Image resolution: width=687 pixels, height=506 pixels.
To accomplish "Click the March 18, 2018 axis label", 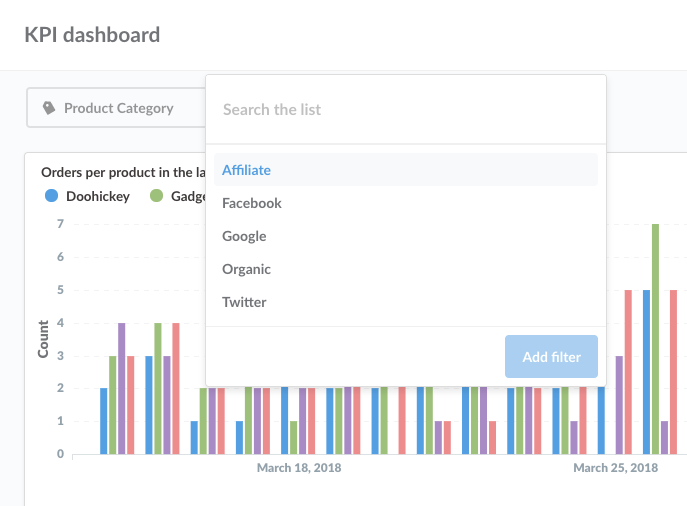I will (299, 468).
